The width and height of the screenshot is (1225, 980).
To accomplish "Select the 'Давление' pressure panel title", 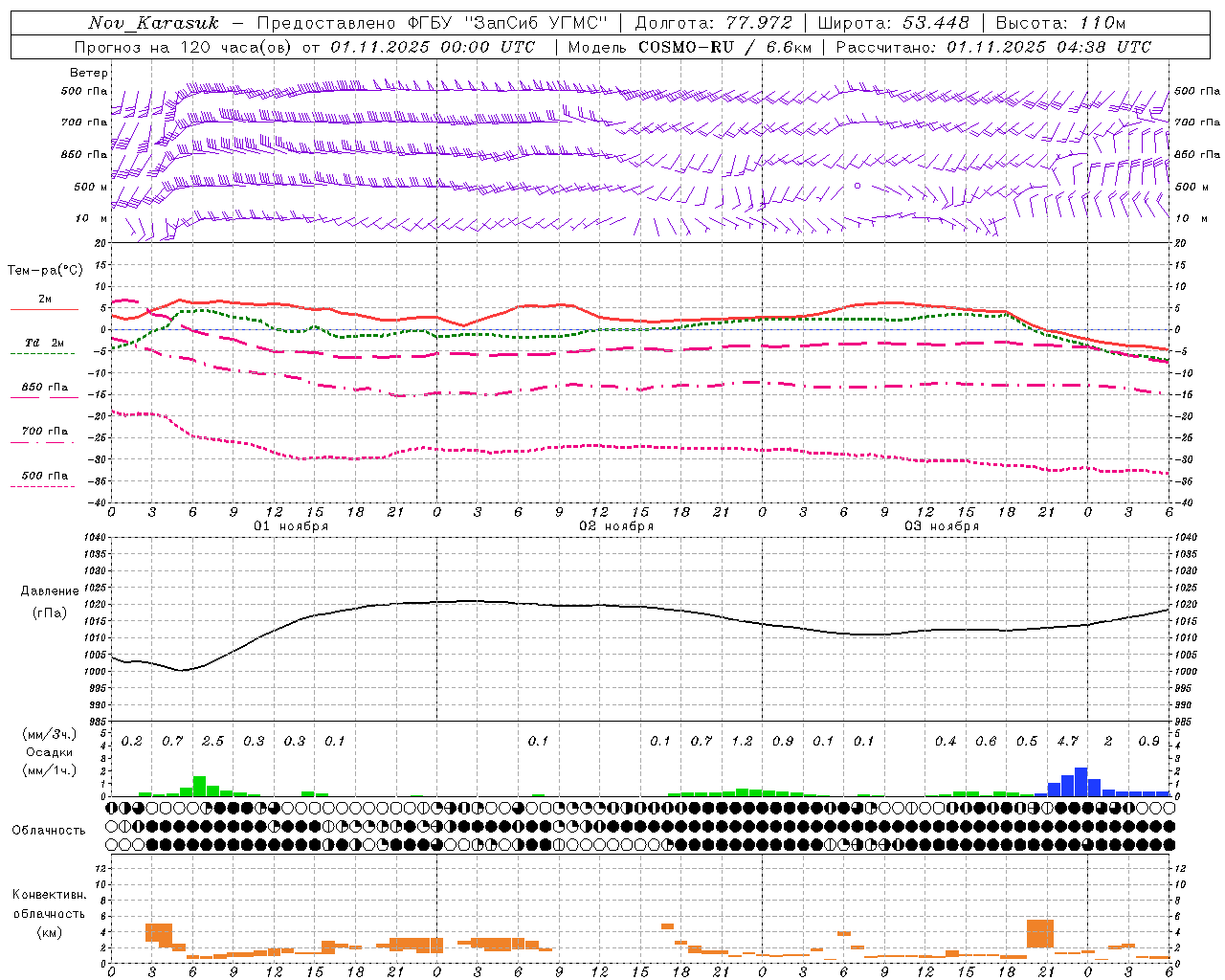I will 50,591.
